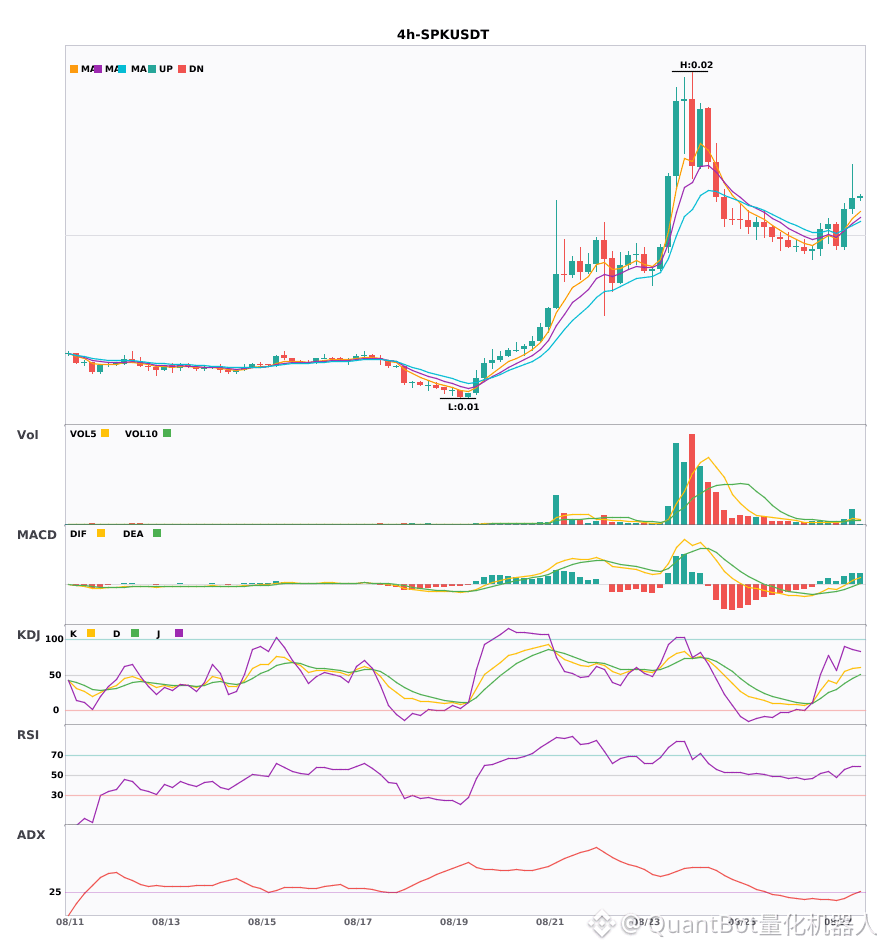The image size is (885, 950).
Task: Click the 08/19 date axis label
Action: coord(454,922)
